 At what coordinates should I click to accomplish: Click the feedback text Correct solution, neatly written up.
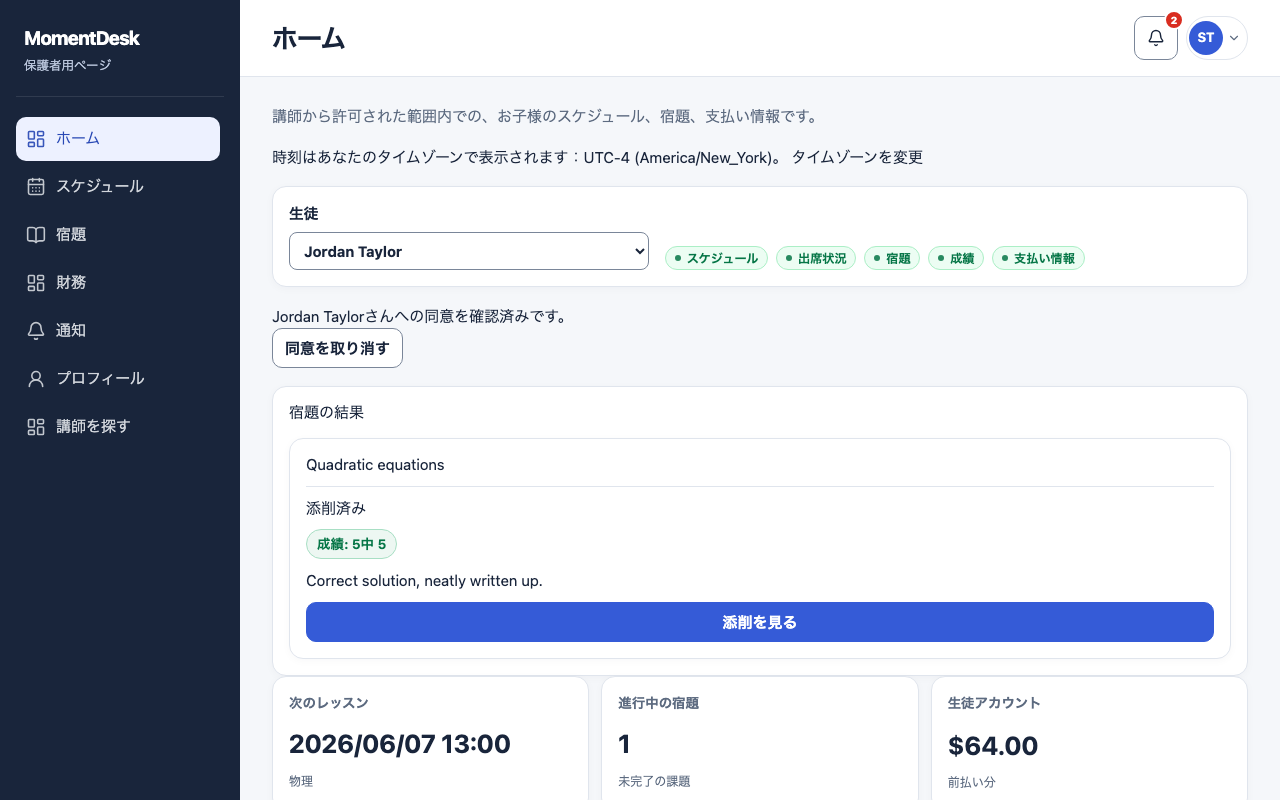click(x=424, y=581)
